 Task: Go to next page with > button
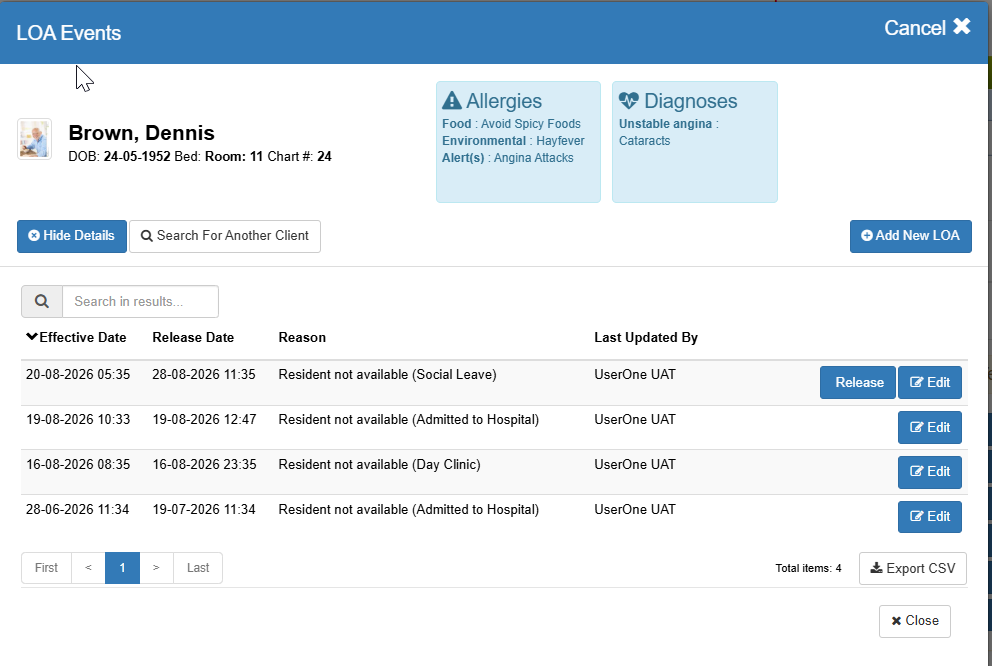point(156,568)
